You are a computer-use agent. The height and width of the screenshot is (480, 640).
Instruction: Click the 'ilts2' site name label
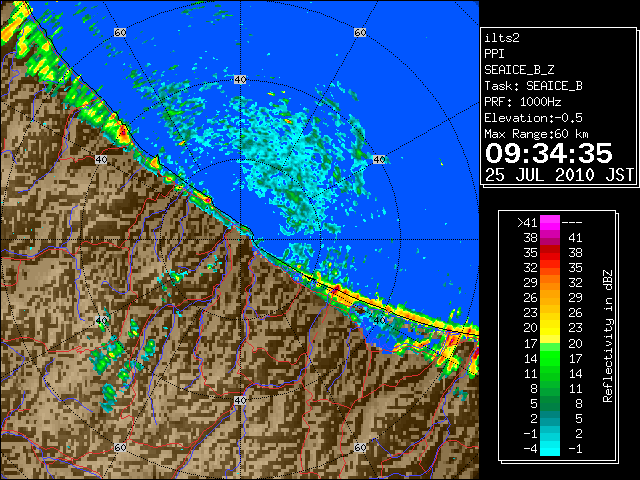click(x=502, y=38)
